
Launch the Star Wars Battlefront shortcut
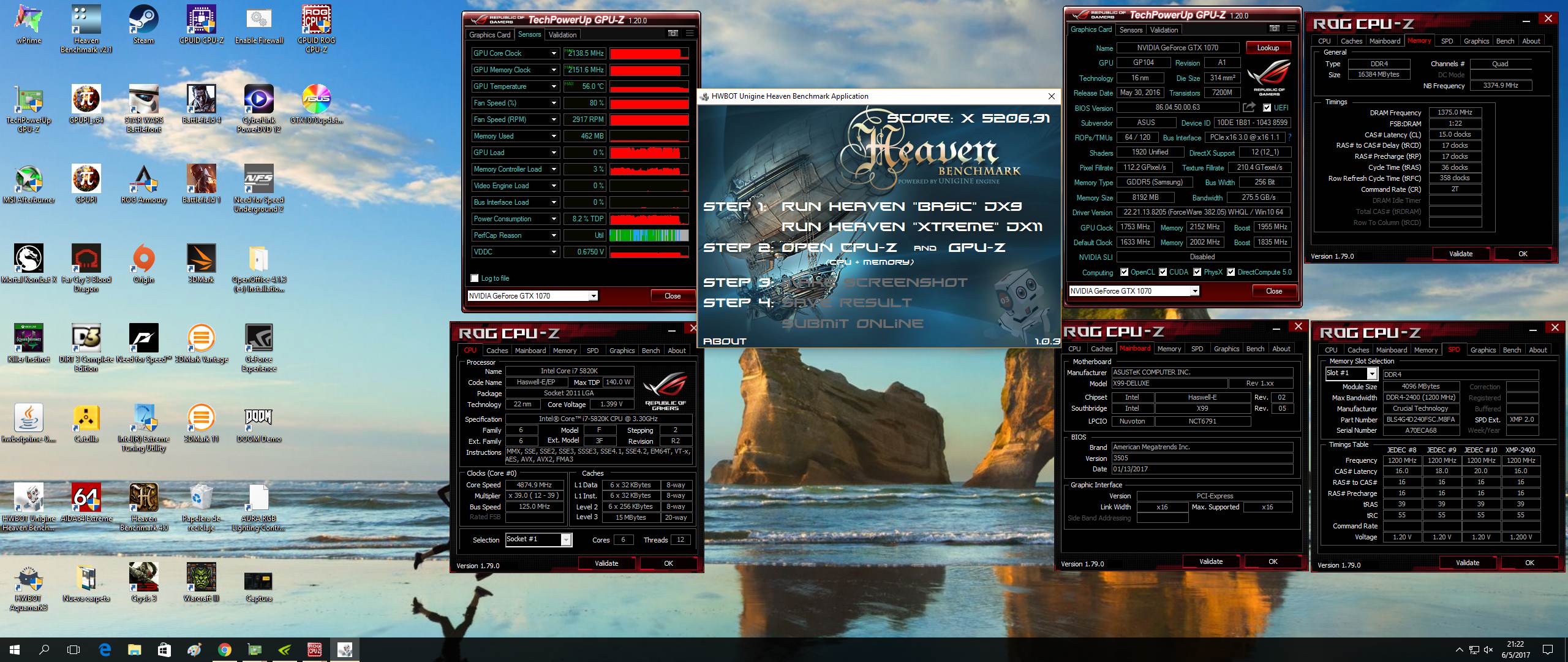143,108
